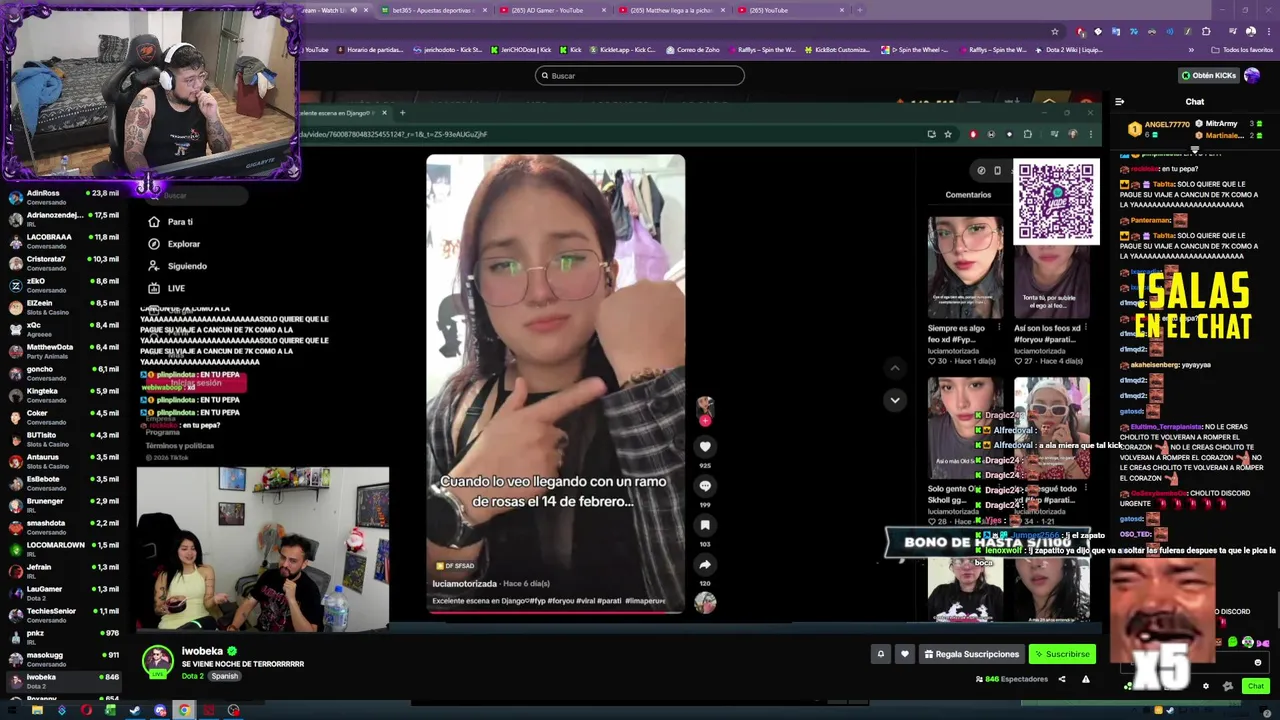Switch to Matthew llega a la pichanga tab
Viewport: 1280px width, 720px height.
(672, 10)
